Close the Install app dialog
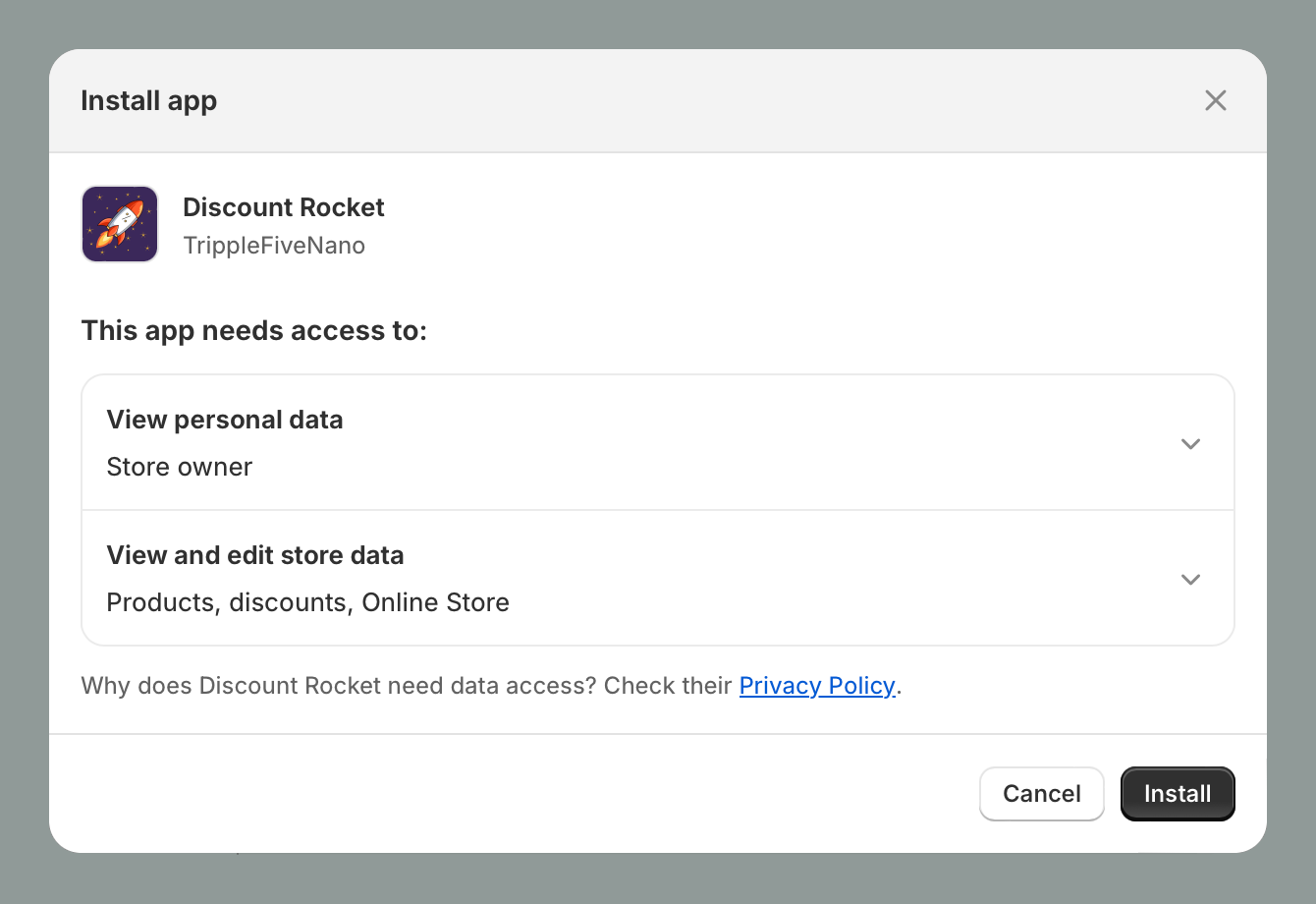The height and width of the screenshot is (904, 1316). point(1216,100)
